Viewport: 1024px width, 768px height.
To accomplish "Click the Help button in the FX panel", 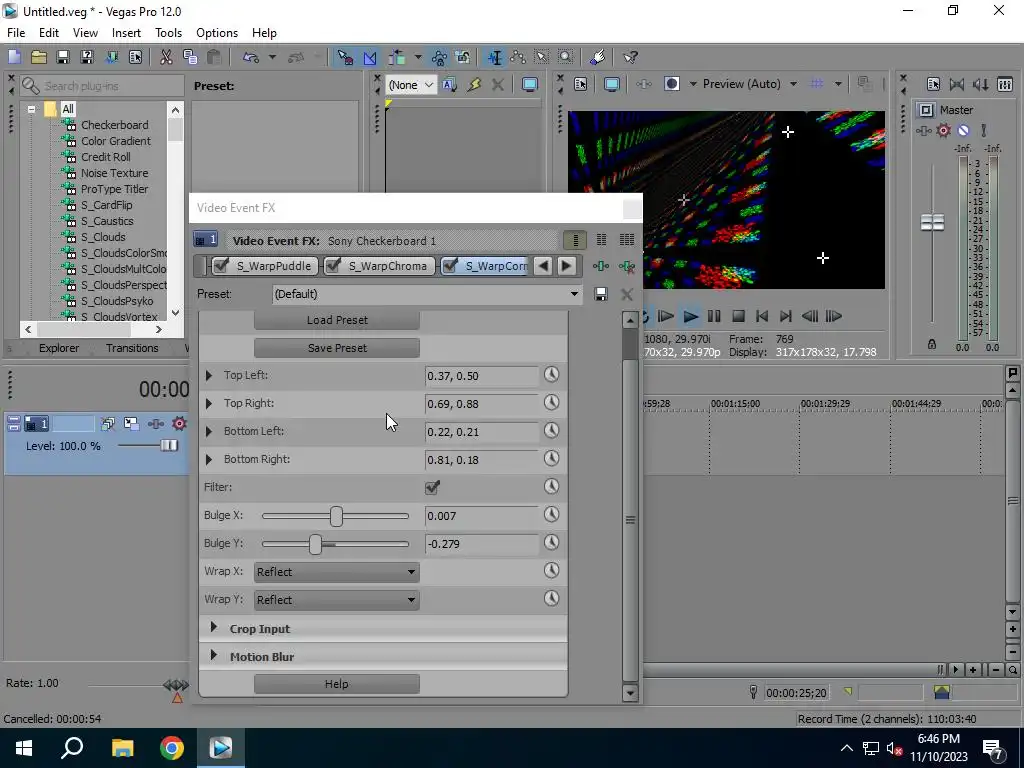I will point(337,684).
